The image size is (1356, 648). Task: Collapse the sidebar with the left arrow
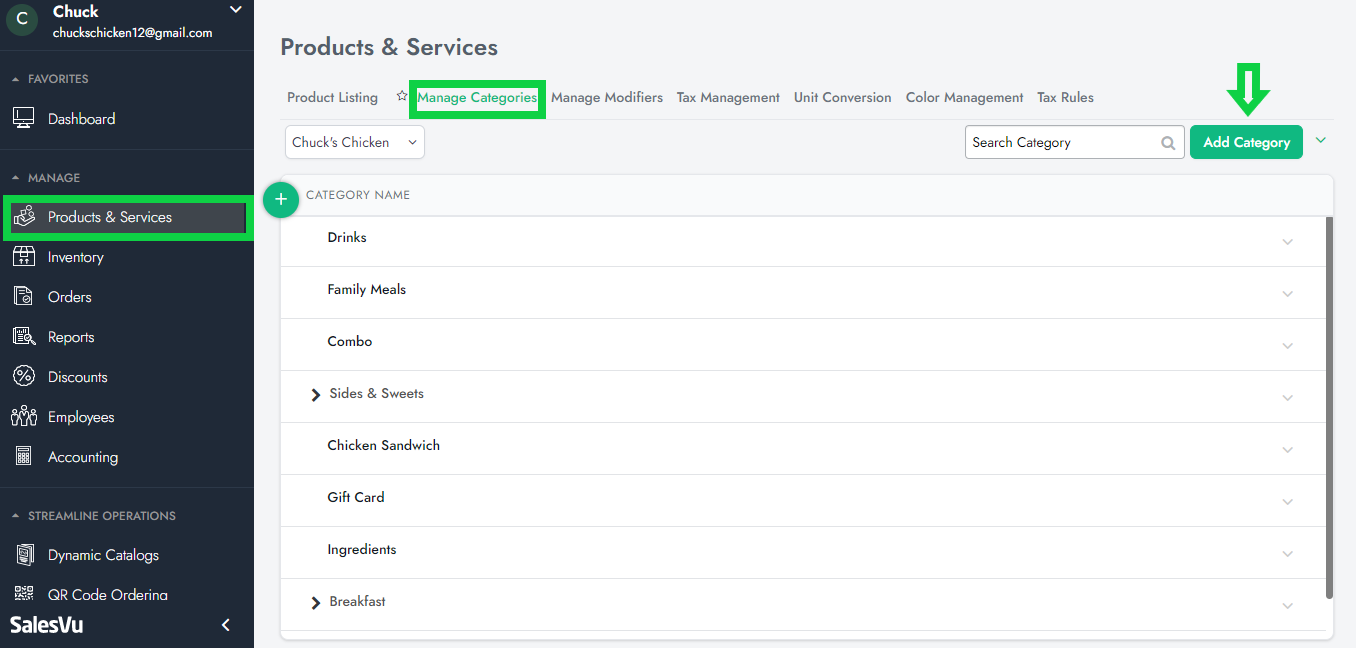pyautogui.click(x=226, y=625)
